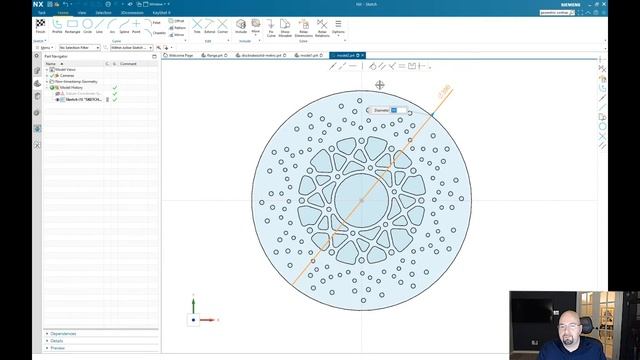Switch to the Home ribbon tab
The height and width of the screenshot is (360, 640).
click(x=63, y=13)
